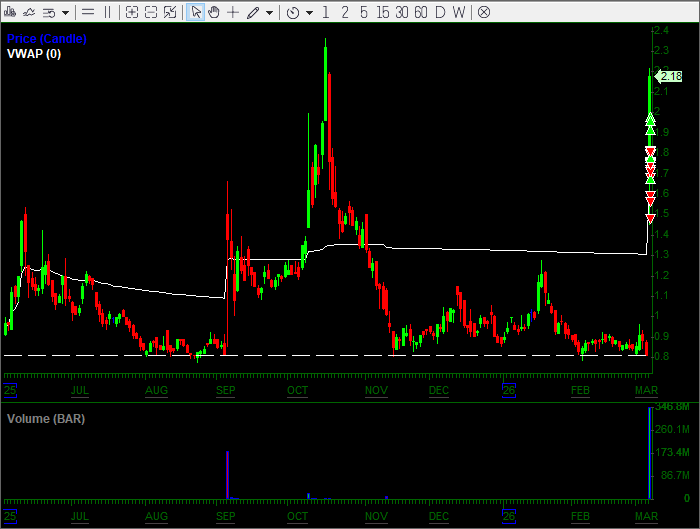Viewport: 700px width, 529px height.
Task: Switch to daily D interval
Action: [x=440, y=12]
